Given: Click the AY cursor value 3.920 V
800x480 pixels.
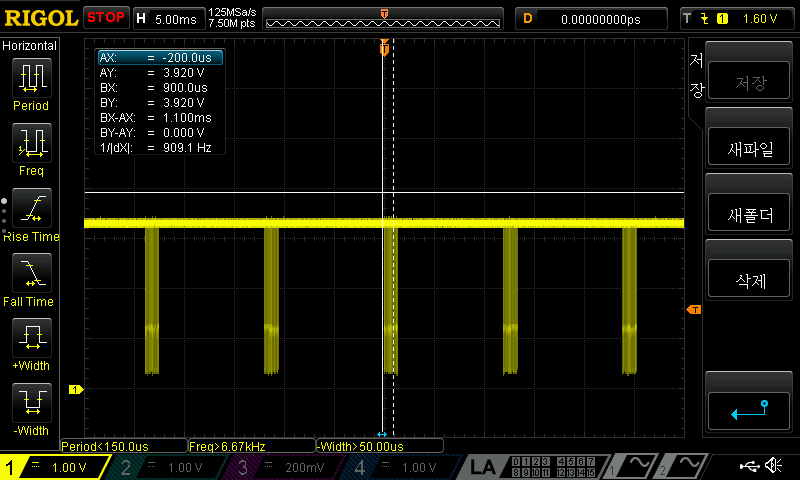Looking at the screenshot, I should [x=183, y=73].
